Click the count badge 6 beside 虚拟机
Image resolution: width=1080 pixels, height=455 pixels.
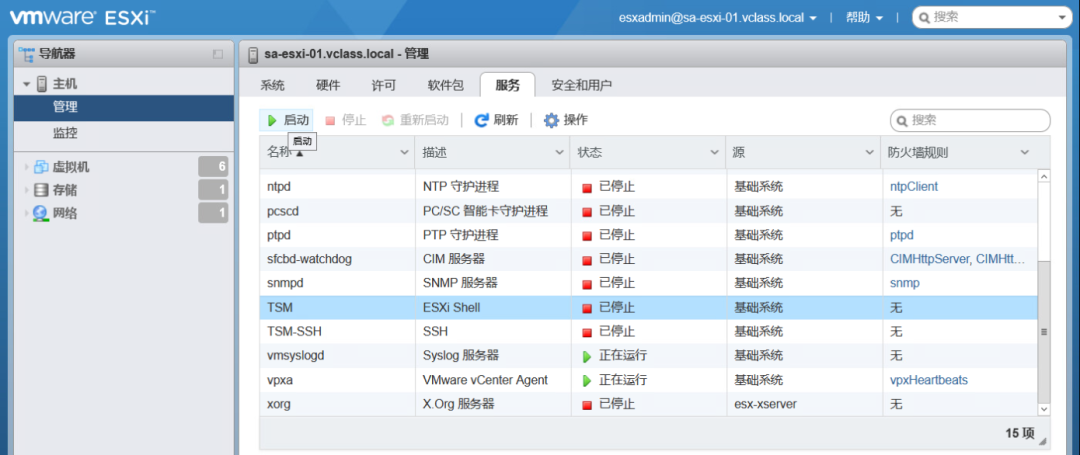(x=213, y=167)
